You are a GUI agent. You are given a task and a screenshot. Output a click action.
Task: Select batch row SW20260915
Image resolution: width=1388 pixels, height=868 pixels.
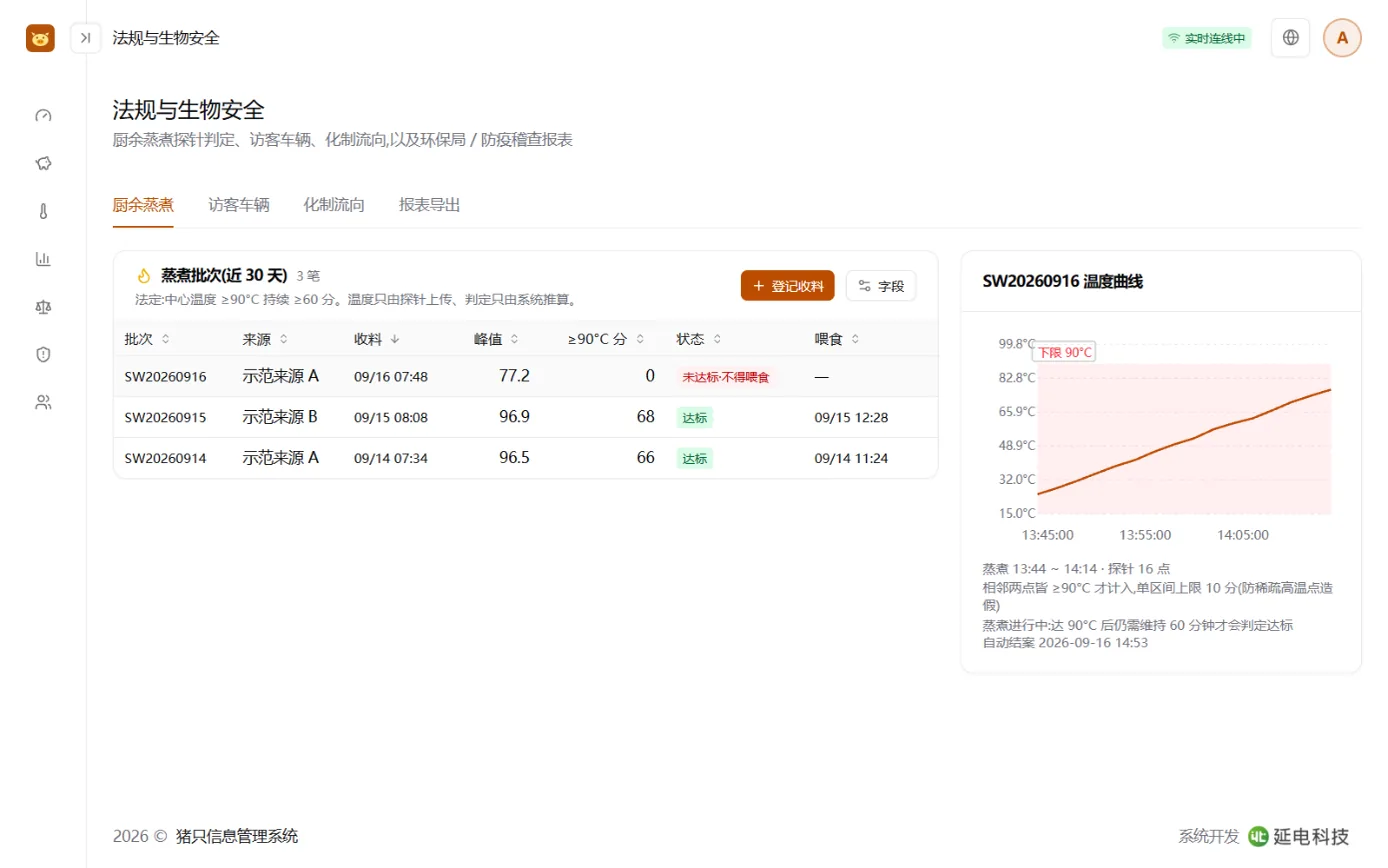(525, 417)
